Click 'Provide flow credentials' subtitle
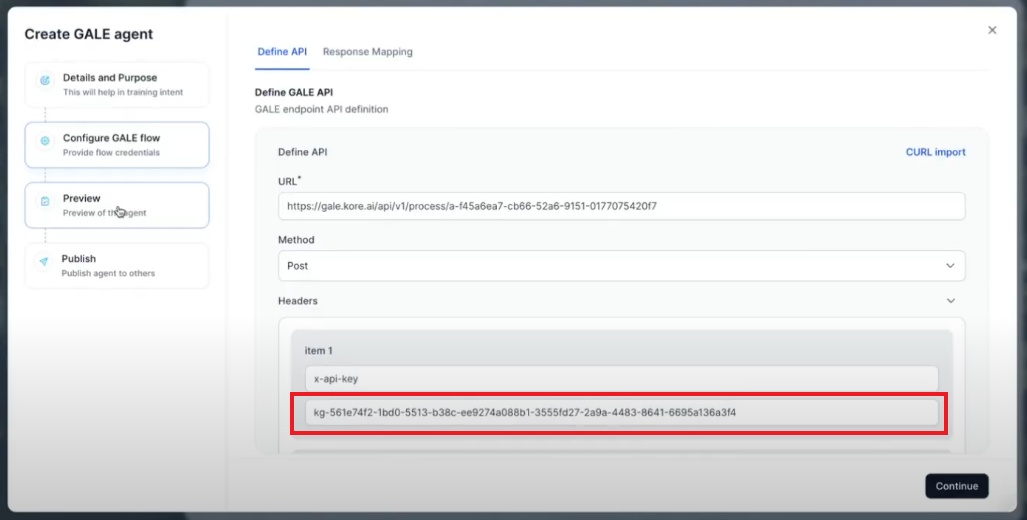This screenshot has height=520, width=1027. click(x=111, y=153)
